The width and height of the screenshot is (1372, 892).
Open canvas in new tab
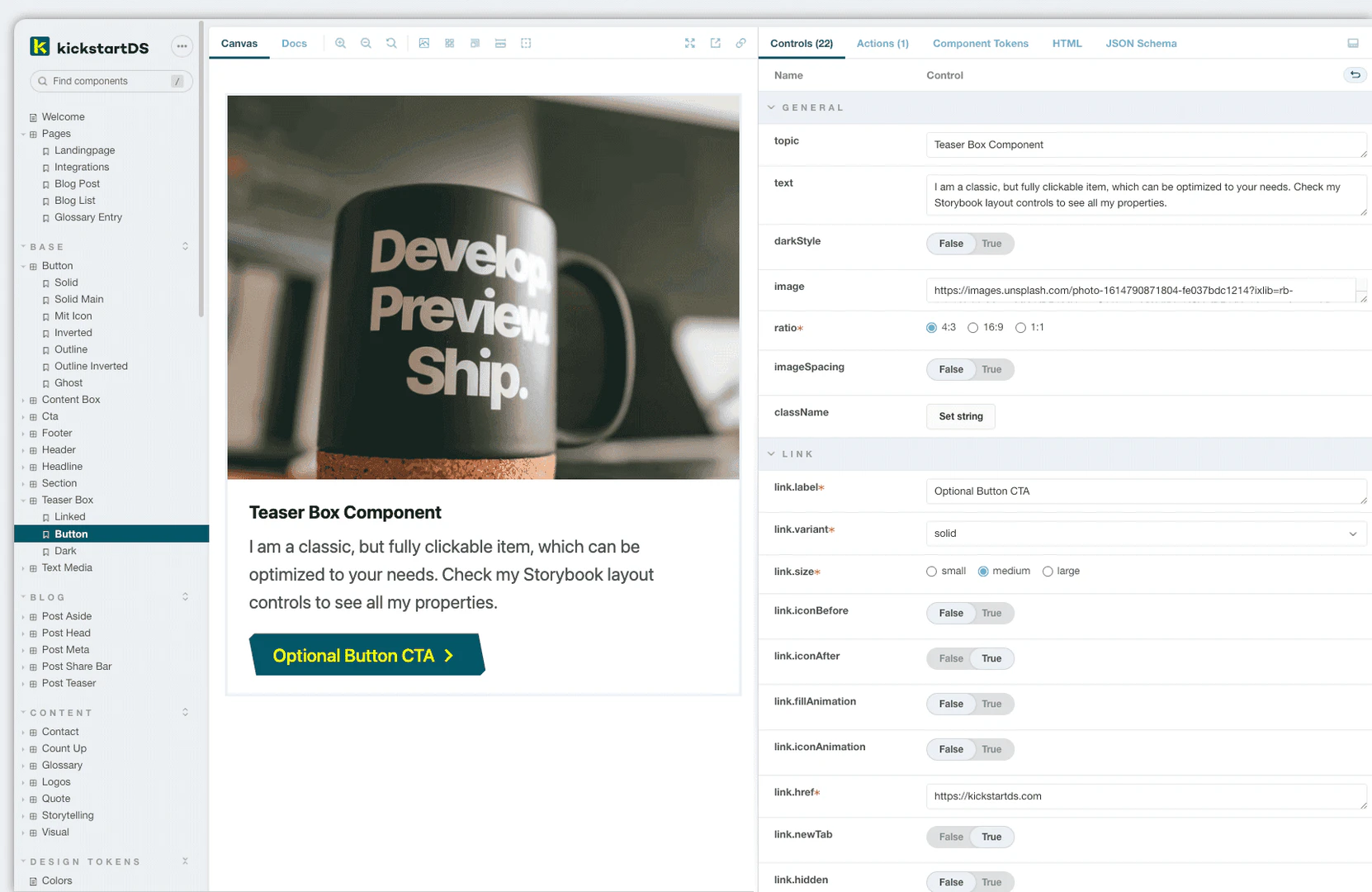(716, 43)
